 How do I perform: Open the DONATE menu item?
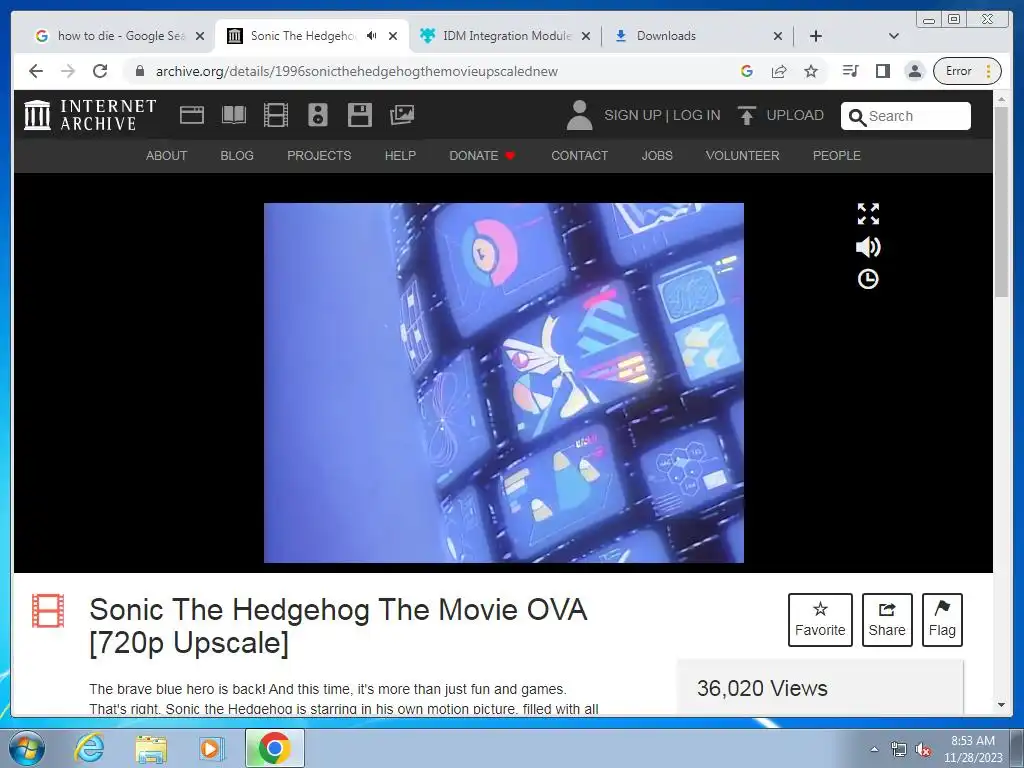pos(482,155)
